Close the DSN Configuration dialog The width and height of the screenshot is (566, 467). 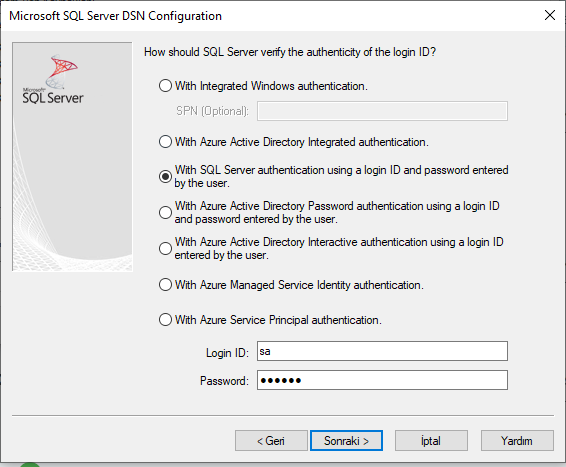coord(550,15)
